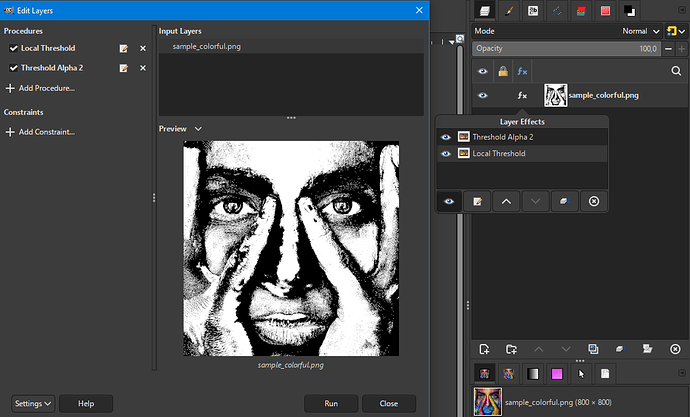Lower the layer in the stack
Viewport: 690px width, 417px height.
(x=566, y=349)
